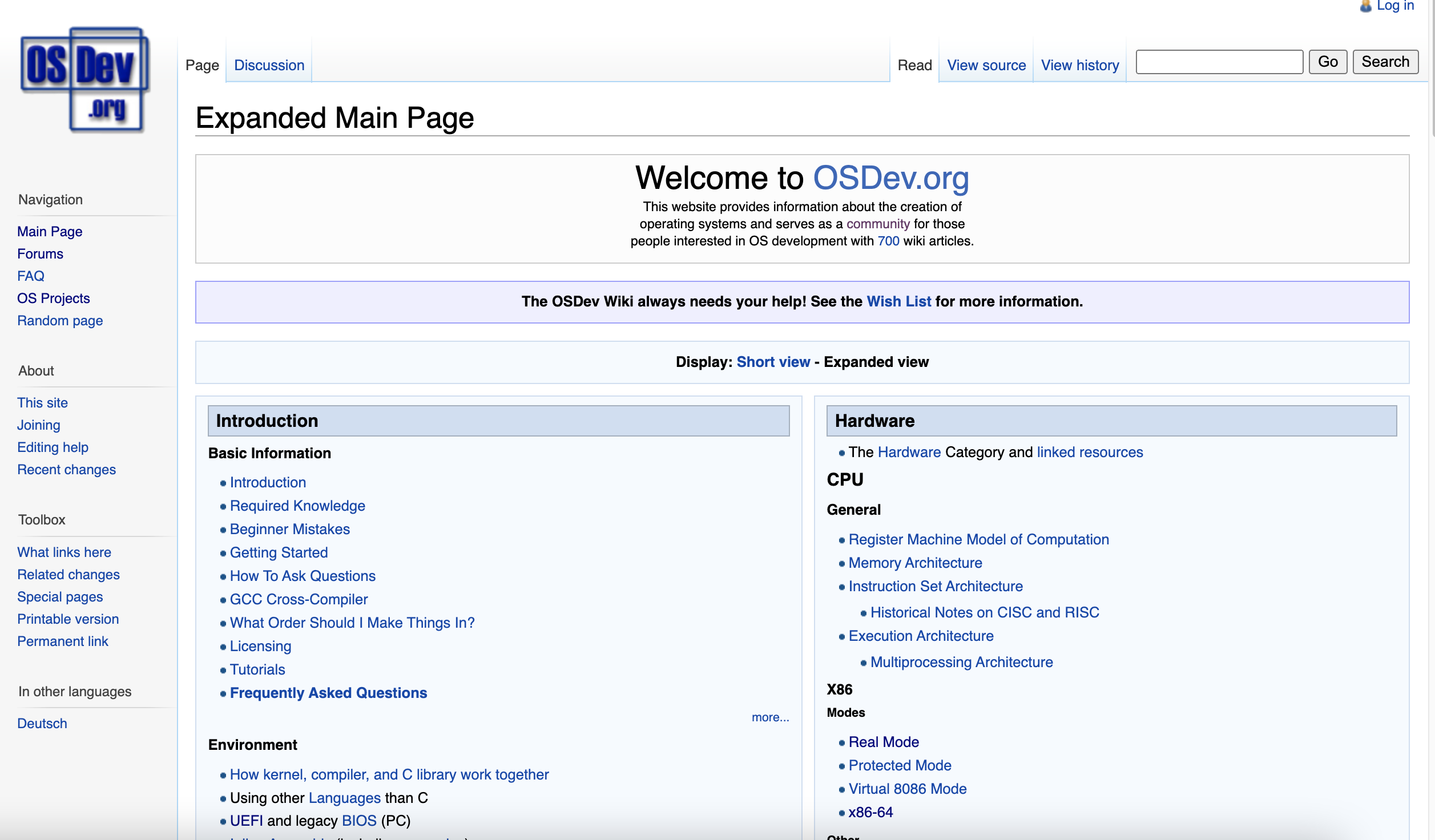Switch display to Short view
The height and width of the screenshot is (840, 1435).
[773, 362]
